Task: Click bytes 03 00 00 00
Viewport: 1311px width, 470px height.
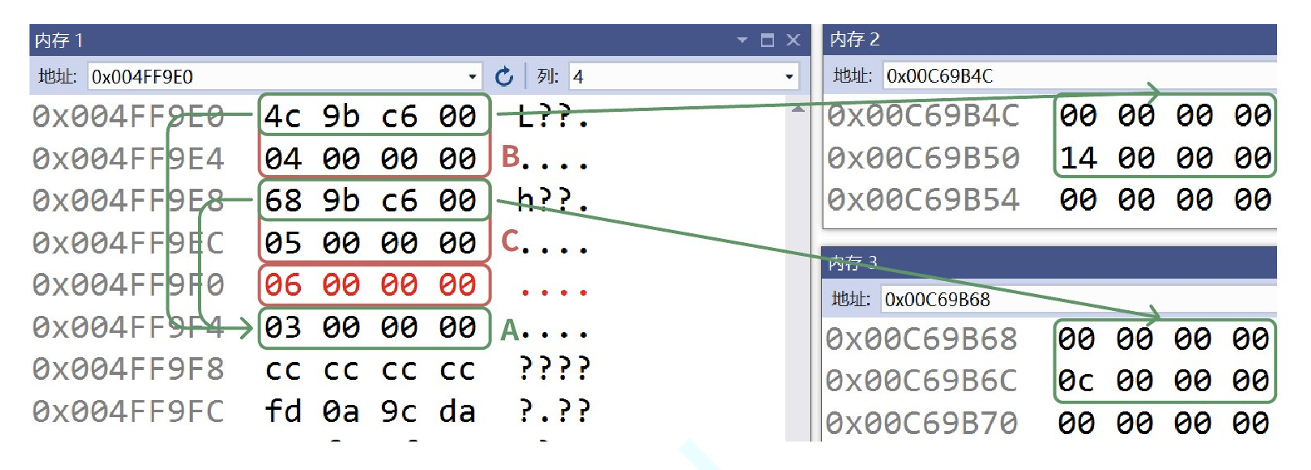Action: pos(371,327)
